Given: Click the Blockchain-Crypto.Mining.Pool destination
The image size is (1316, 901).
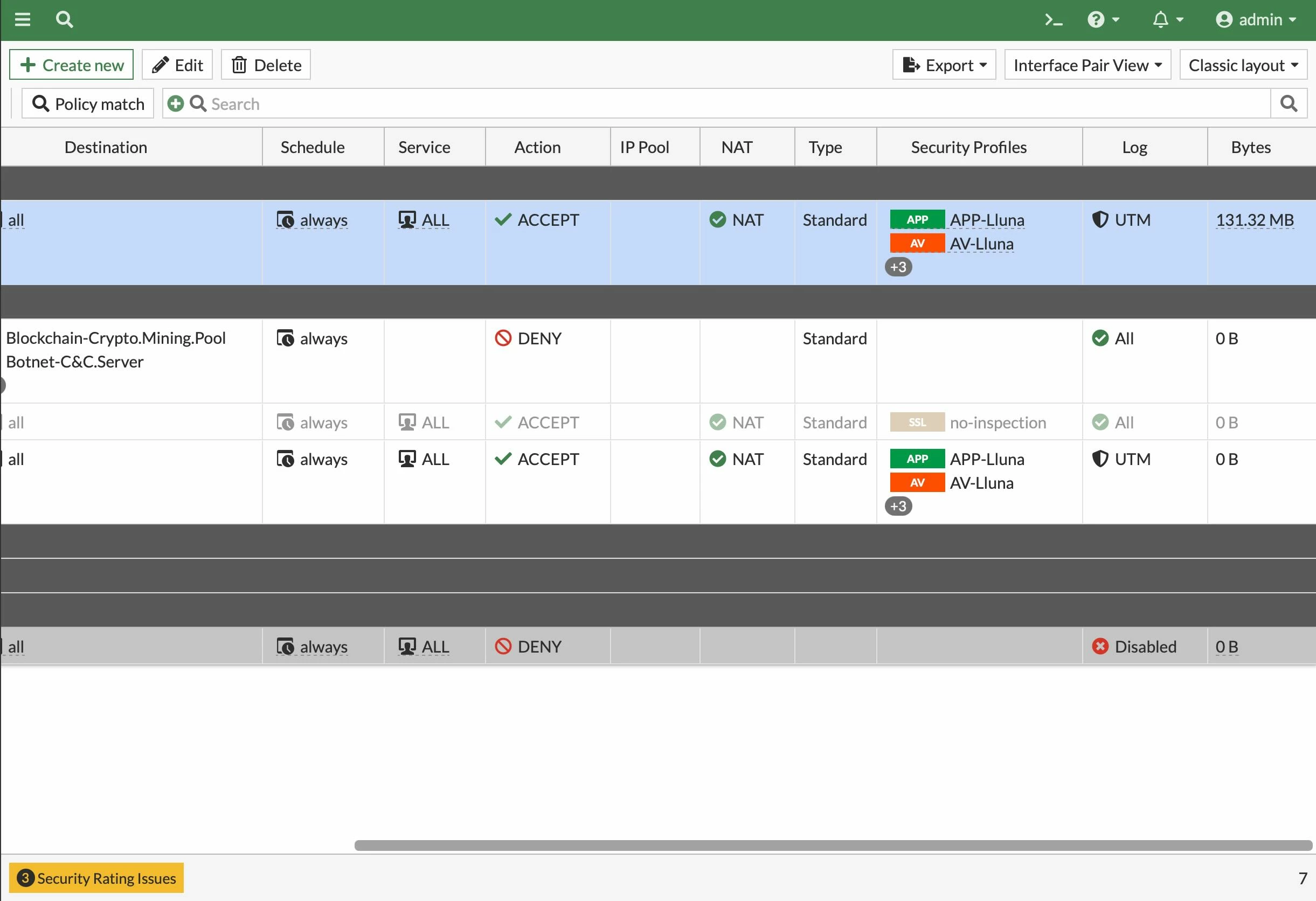Looking at the screenshot, I should click(116, 338).
